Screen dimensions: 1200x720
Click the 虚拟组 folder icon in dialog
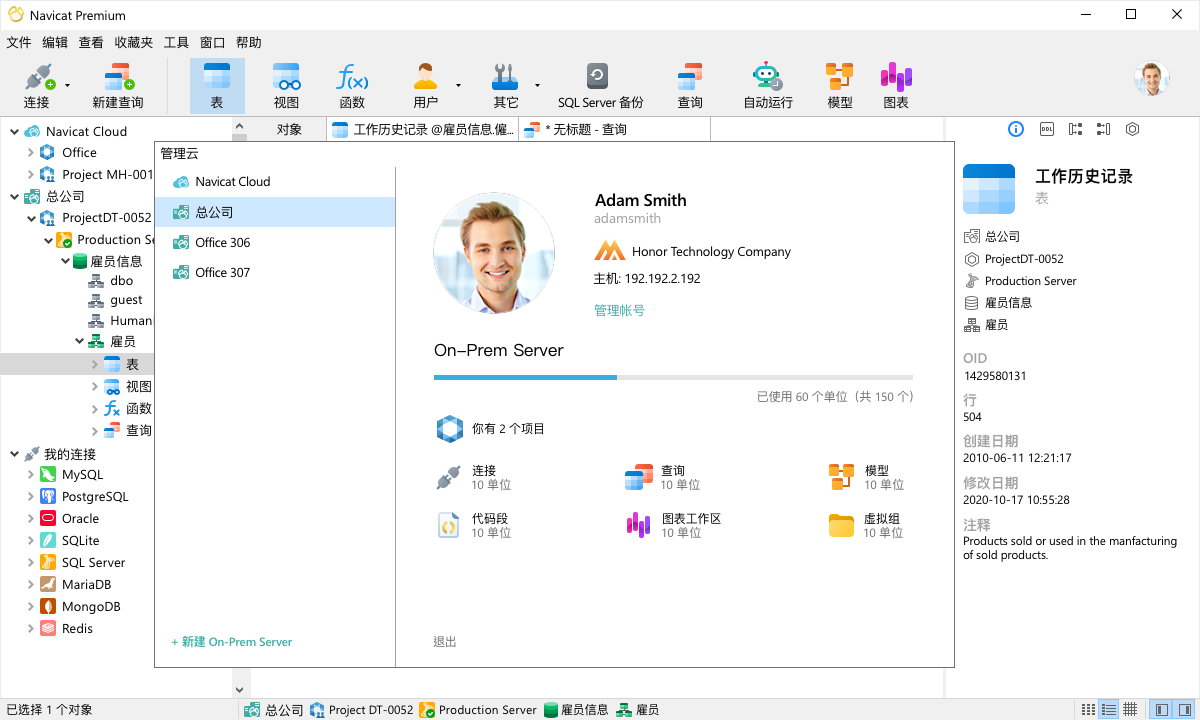click(x=841, y=525)
